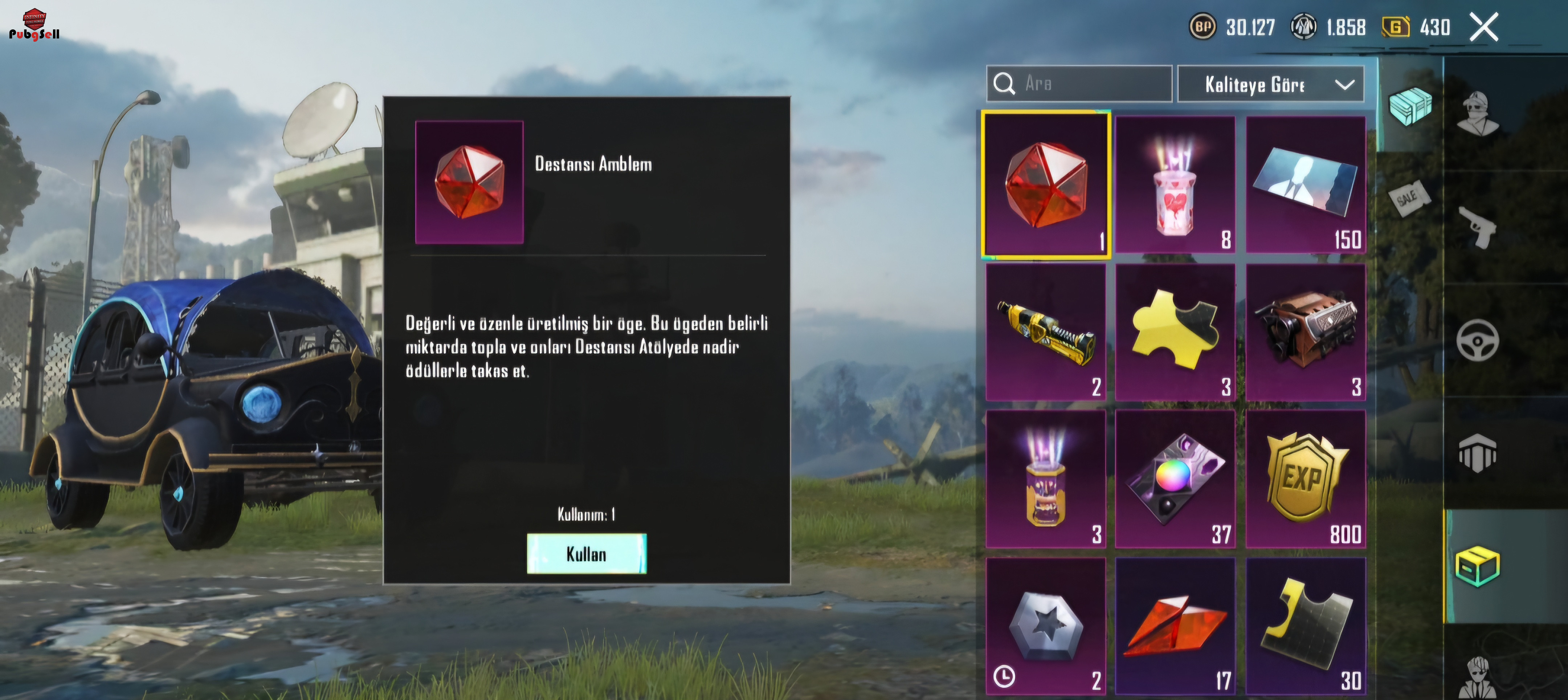Screen dimensions: 1568x700
Task: Open the character outfits inventory section
Action: [x=1478, y=114]
